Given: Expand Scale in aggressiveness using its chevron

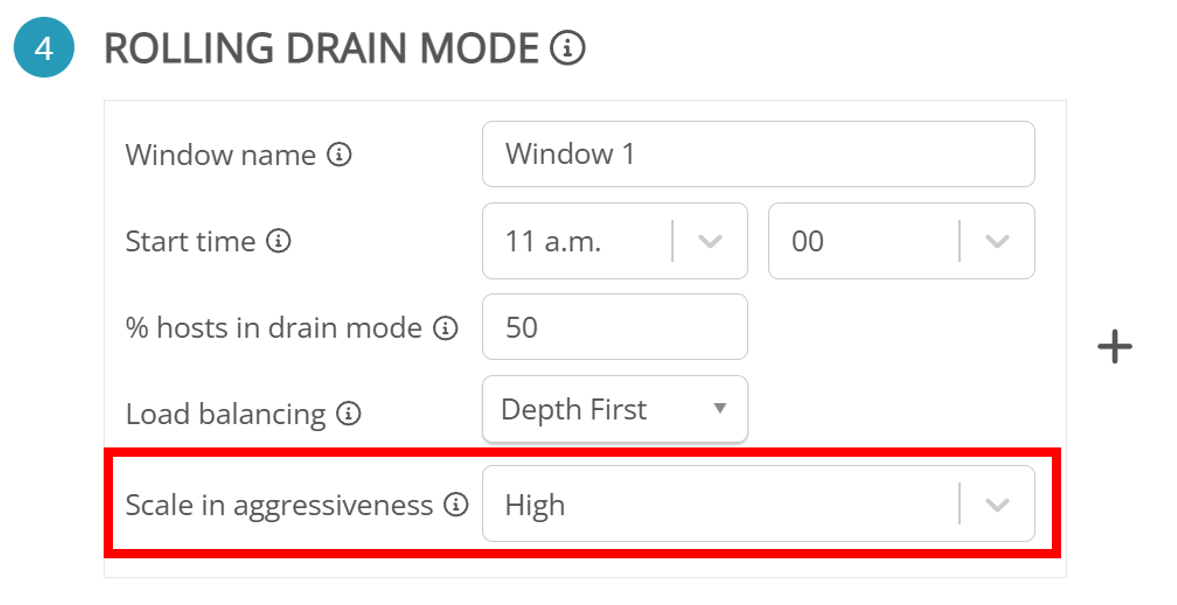Looking at the screenshot, I should (x=997, y=505).
